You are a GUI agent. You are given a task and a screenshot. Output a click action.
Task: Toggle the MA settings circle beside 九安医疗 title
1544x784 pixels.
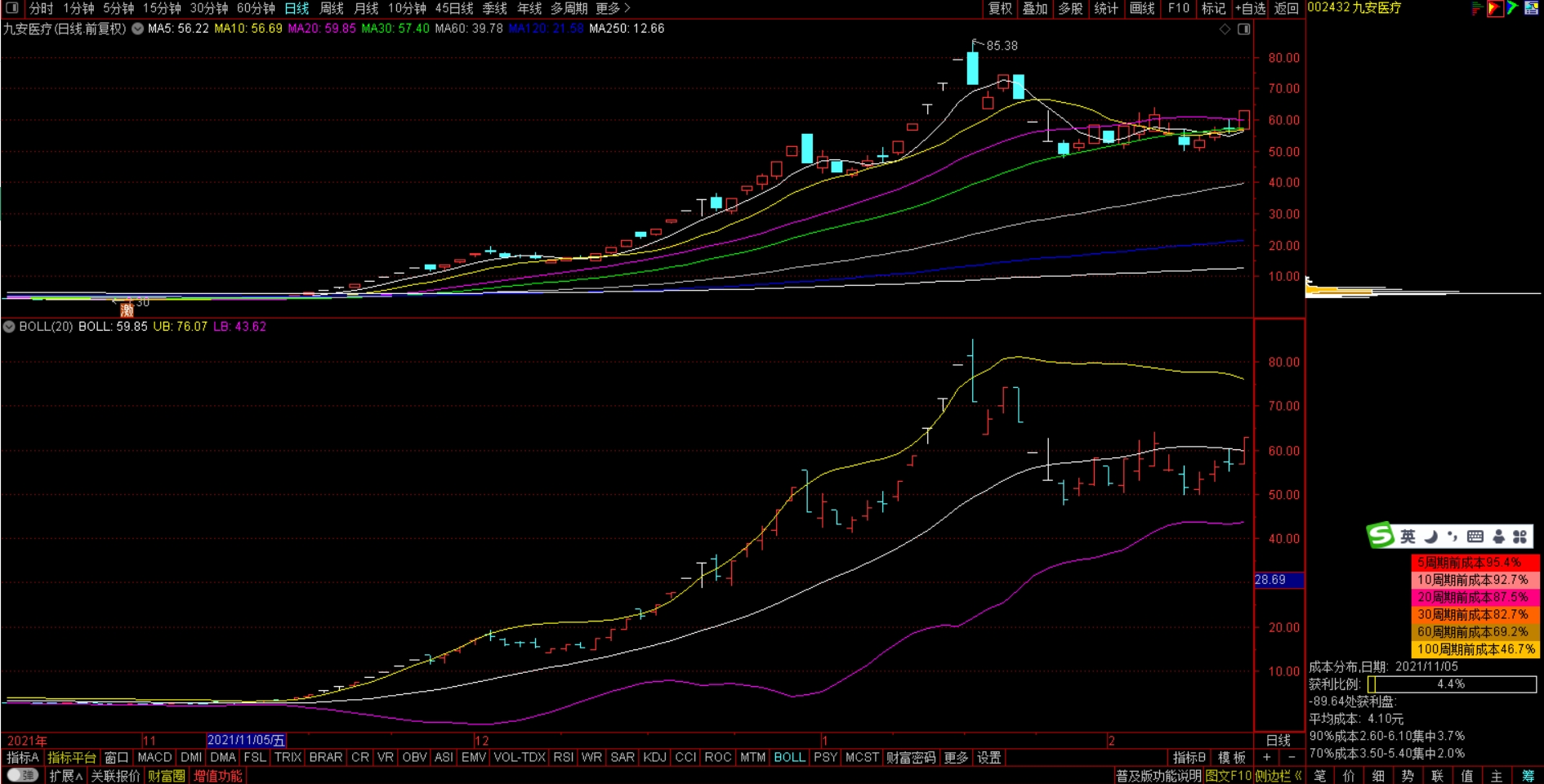tap(137, 29)
